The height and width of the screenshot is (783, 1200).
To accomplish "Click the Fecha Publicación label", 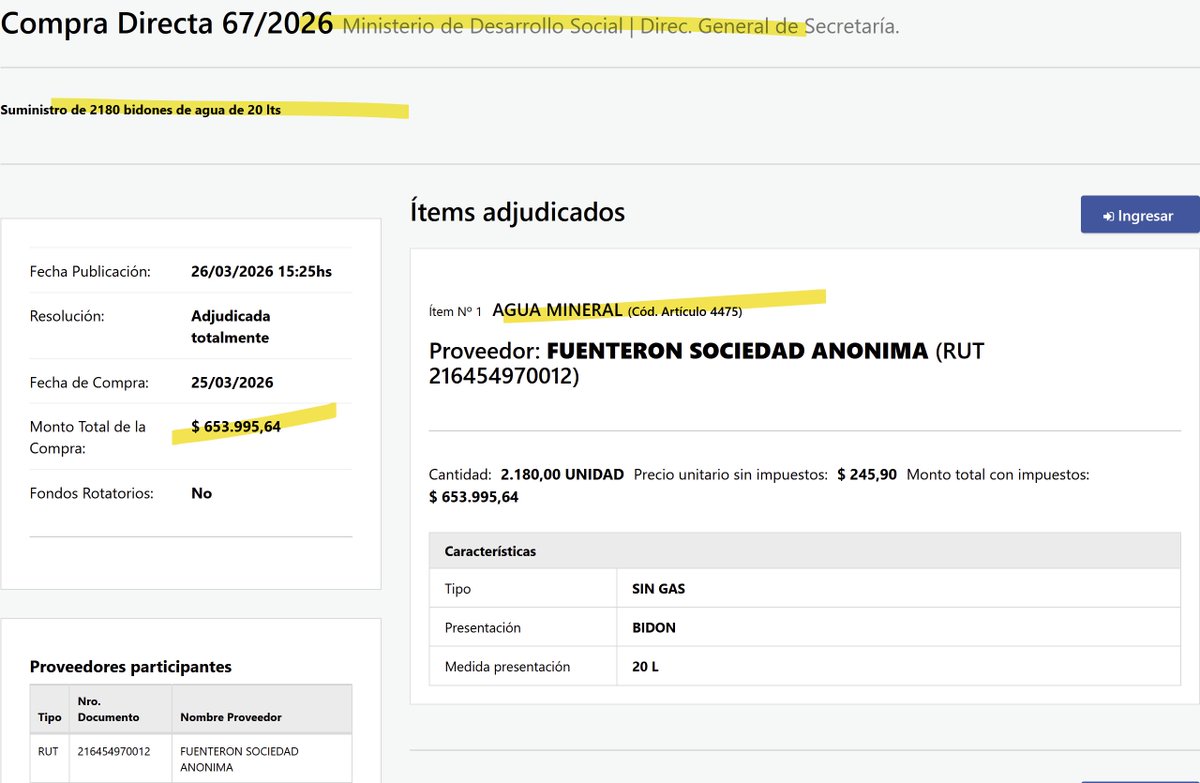I will click(90, 271).
